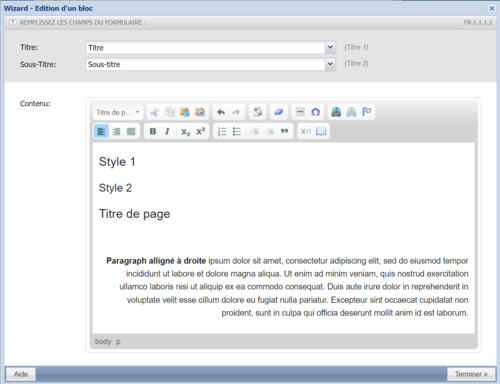Click the Style 1 heading text
Image resolution: width=500 pixels, height=384 pixels.
[x=117, y=162]
